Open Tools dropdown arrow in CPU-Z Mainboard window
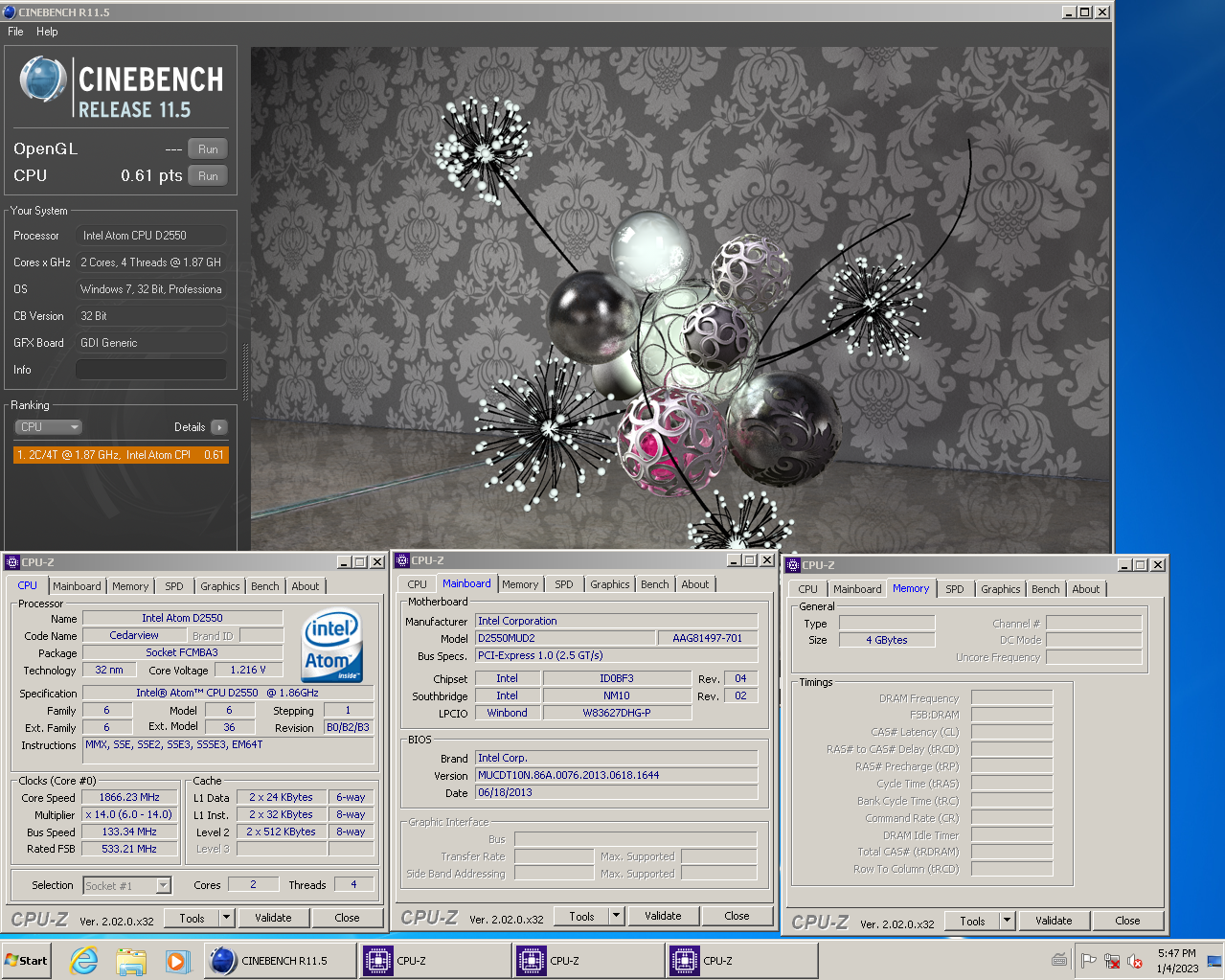The width and height of the screenshot is (1225, 980). (617, 917)
